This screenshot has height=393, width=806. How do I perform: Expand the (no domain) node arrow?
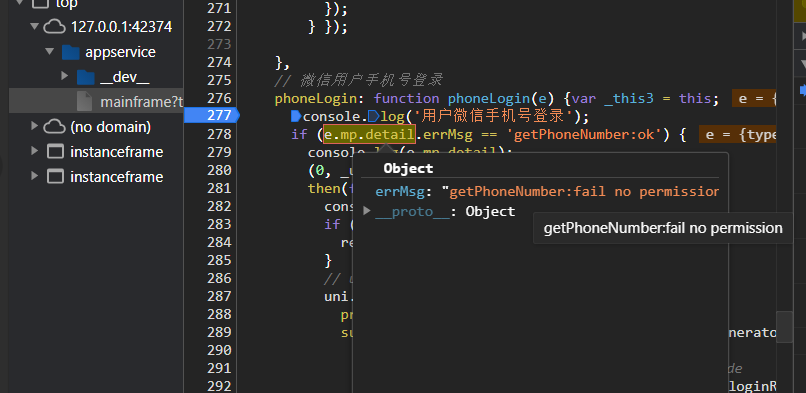click(34, 126)
